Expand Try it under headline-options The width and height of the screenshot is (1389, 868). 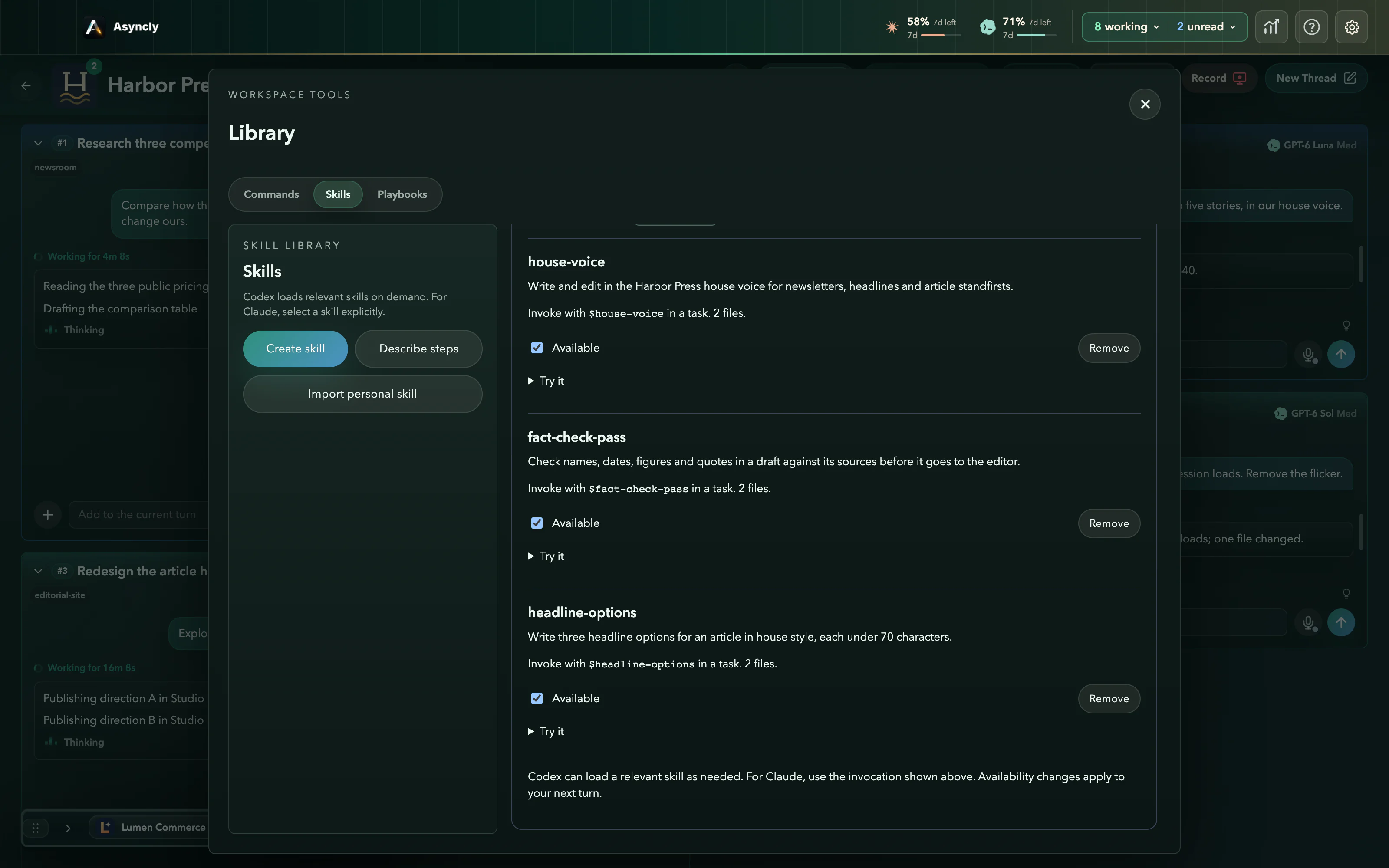[x=546, y=731]
